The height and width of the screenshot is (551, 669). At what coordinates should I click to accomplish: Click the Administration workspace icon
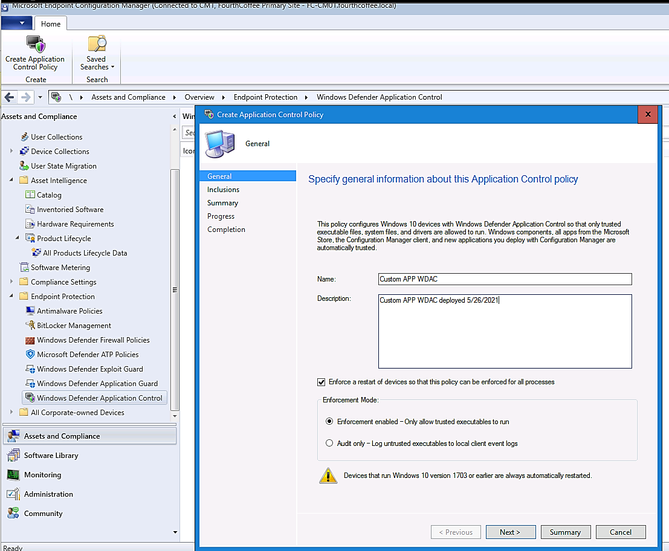pyautogui.click(x=13, y=494)
